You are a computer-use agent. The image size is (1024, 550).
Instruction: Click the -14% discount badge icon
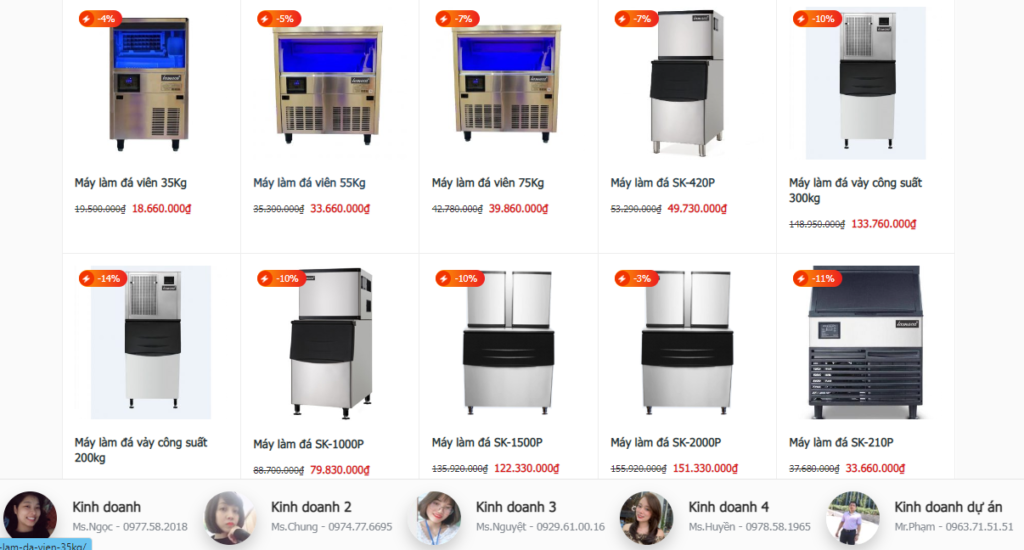pos(103,279)
